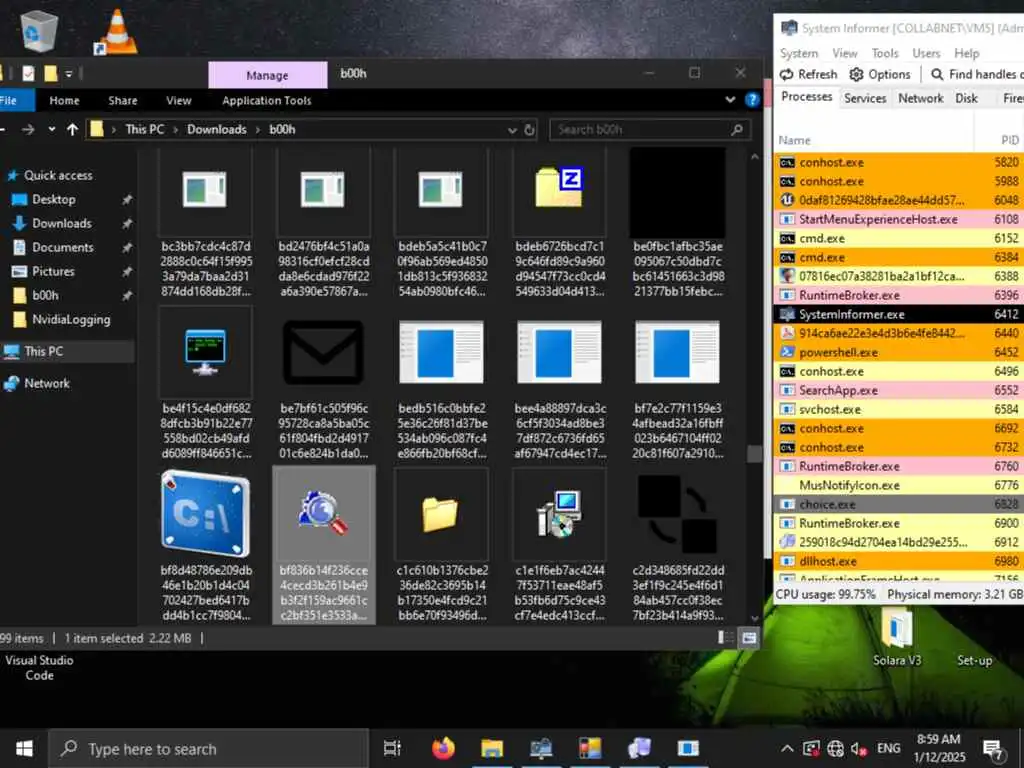
Task: Open Documents in navigation pane
Action: coord(63,247)
